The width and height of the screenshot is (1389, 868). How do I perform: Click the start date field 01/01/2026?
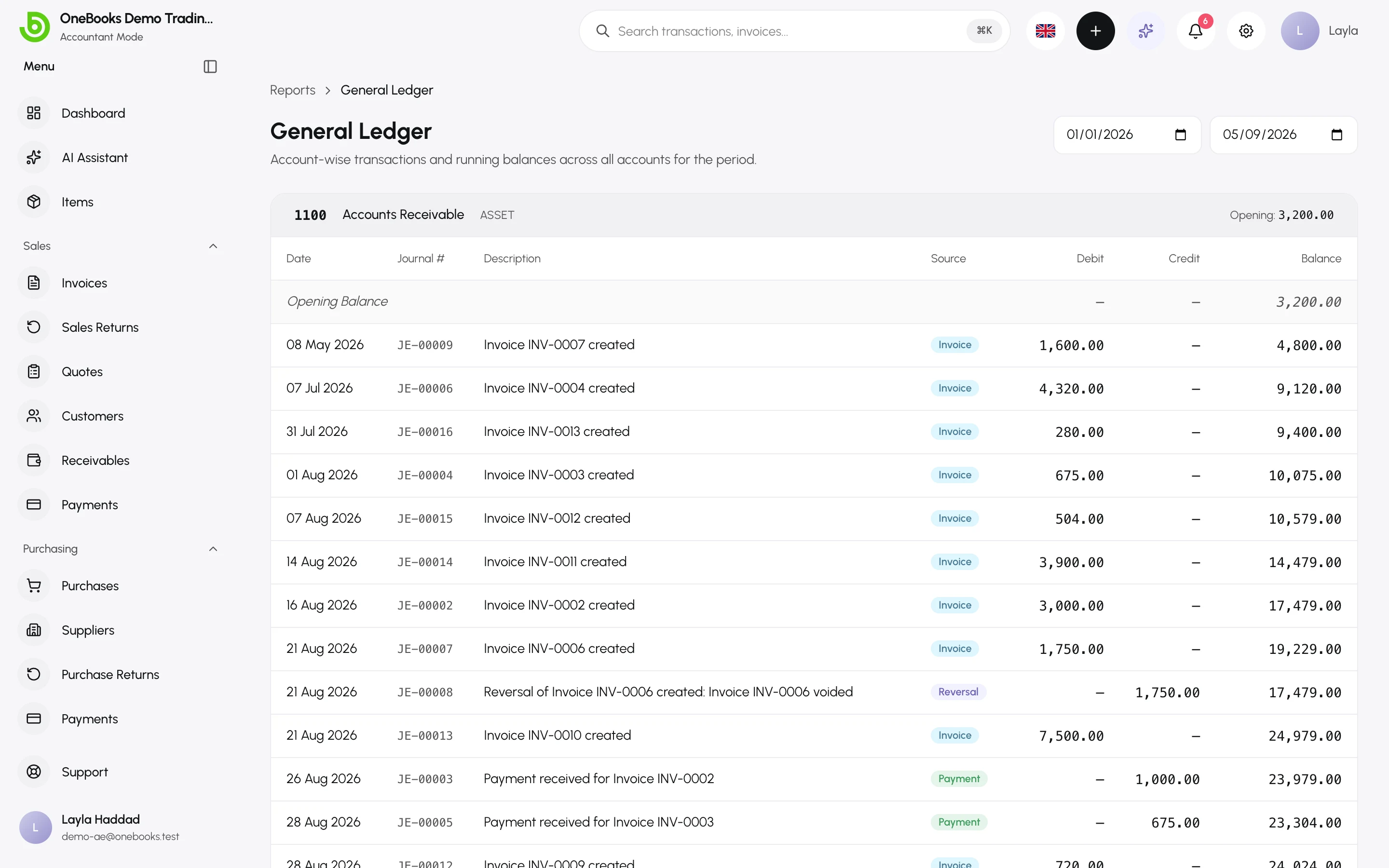coord(1127,135)
